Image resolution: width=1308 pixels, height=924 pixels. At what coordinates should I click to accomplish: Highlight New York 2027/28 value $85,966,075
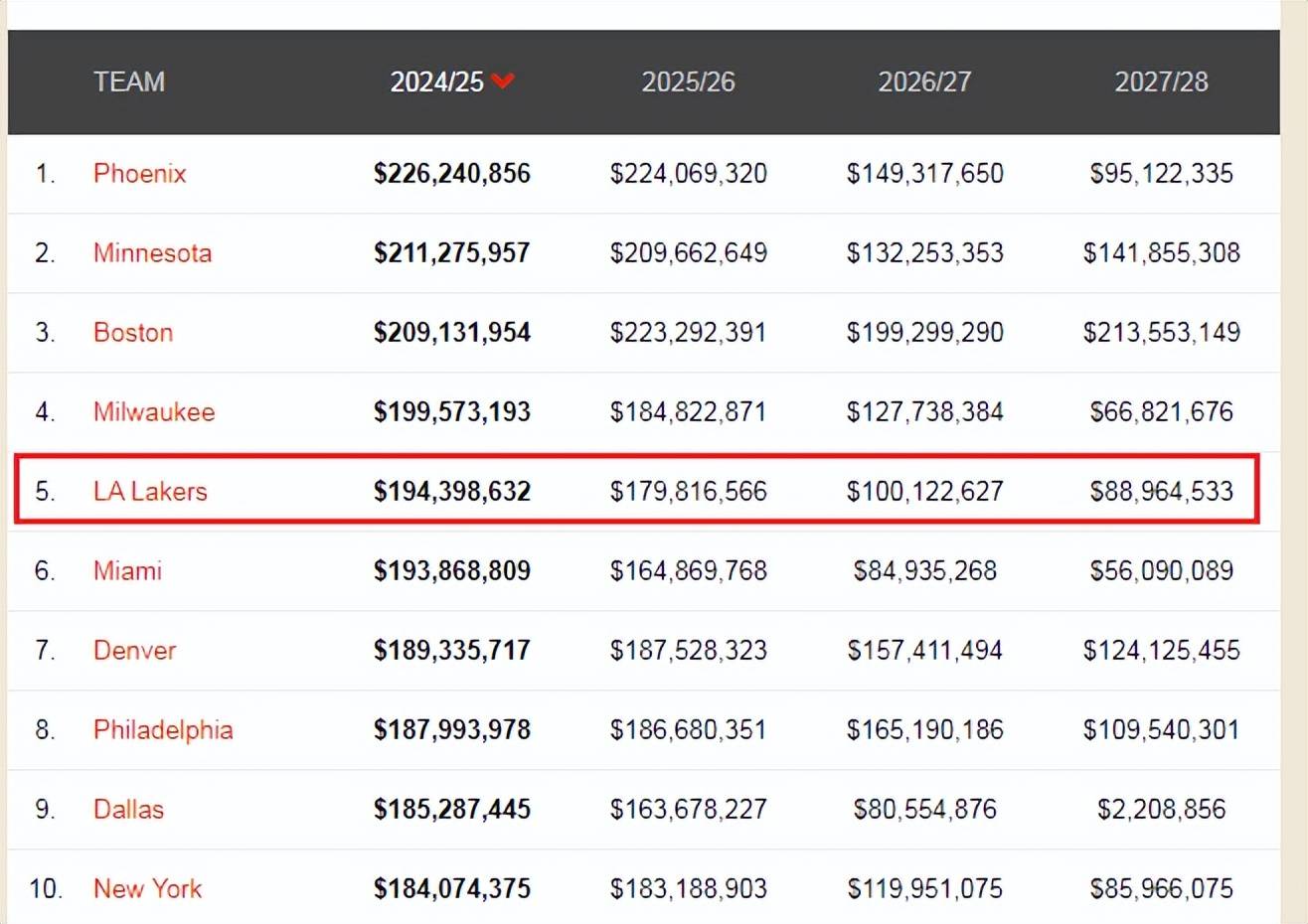tap(1162, 889)
